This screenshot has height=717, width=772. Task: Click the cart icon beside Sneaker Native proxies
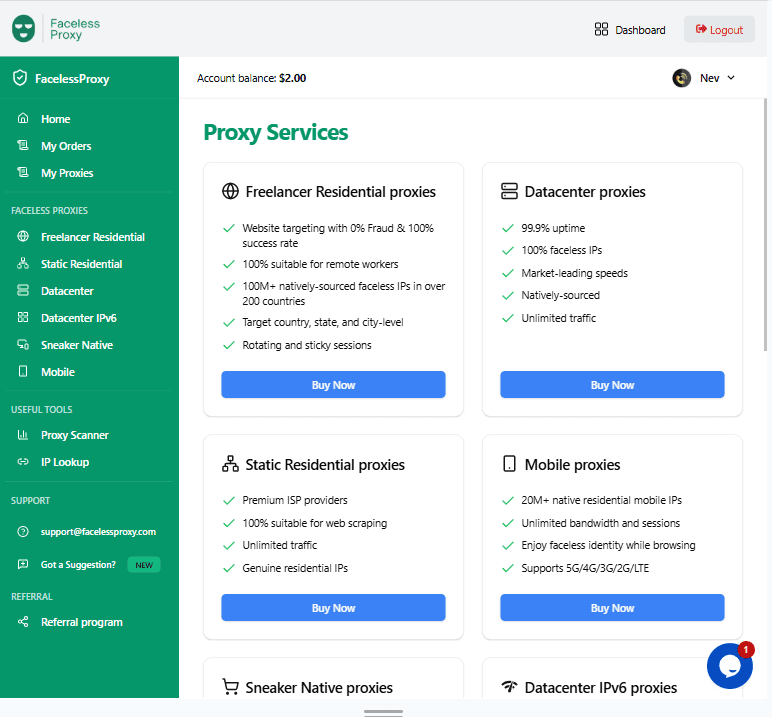coord(230,687)
